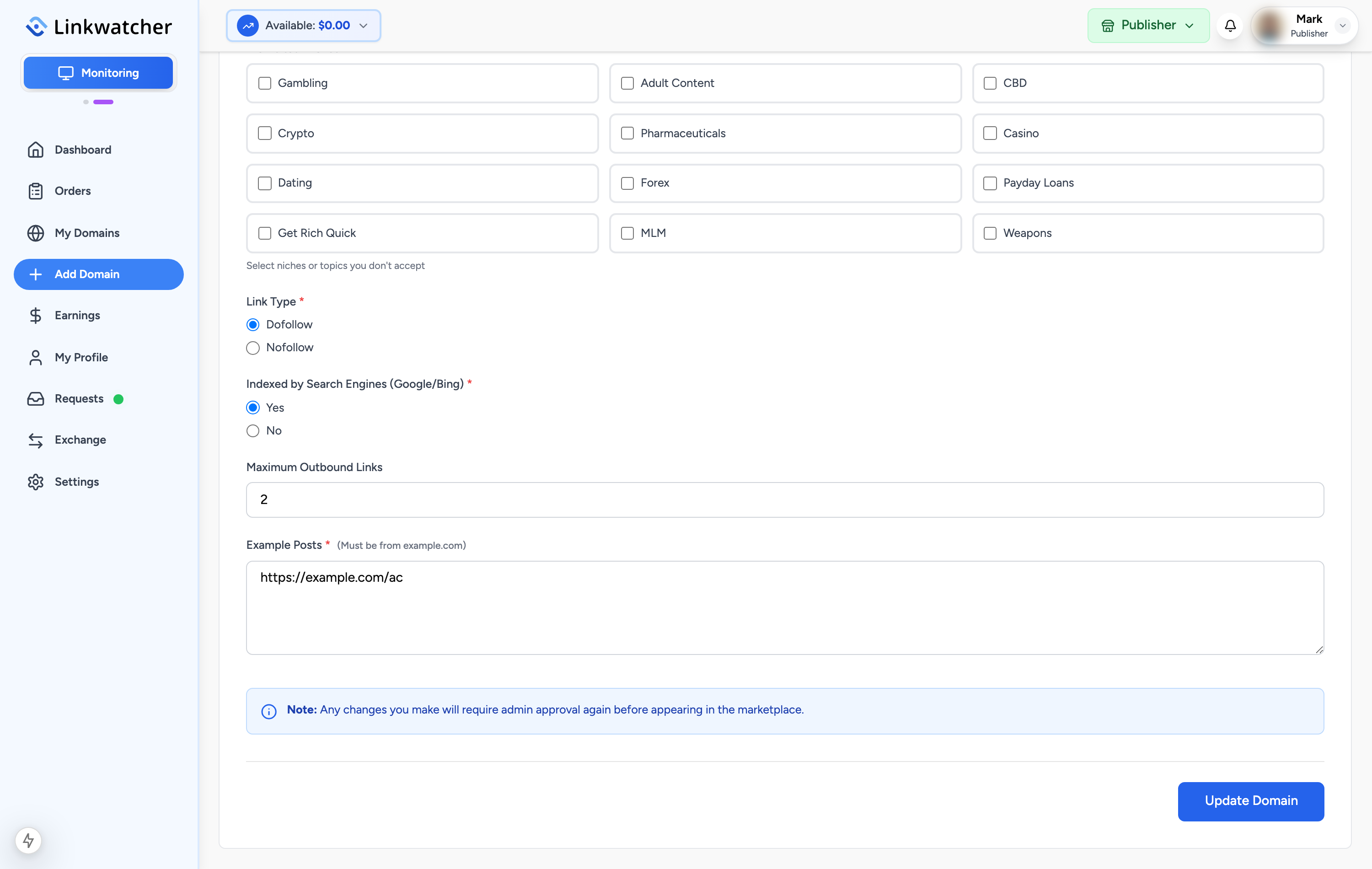Image resolution: width=1372 pixels, height=869 pixels.
Task: Click the Example Posts text area
Action: [x=785, y=607]
